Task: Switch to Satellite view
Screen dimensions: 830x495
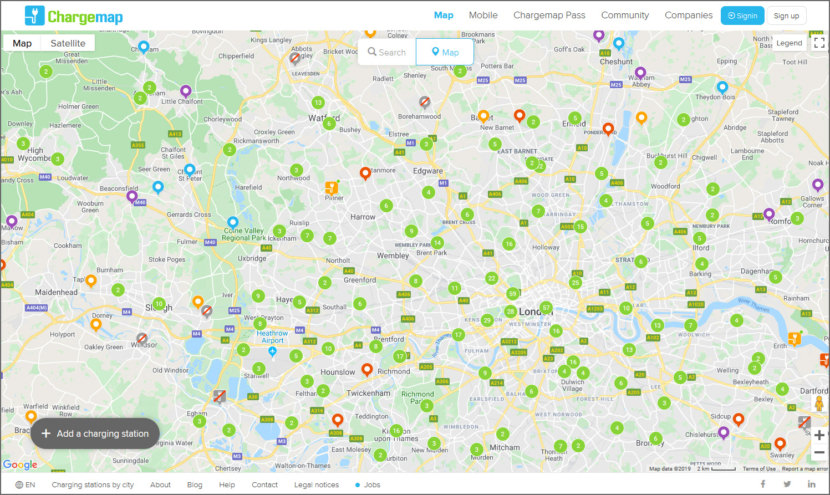Action: pos(68,43)
